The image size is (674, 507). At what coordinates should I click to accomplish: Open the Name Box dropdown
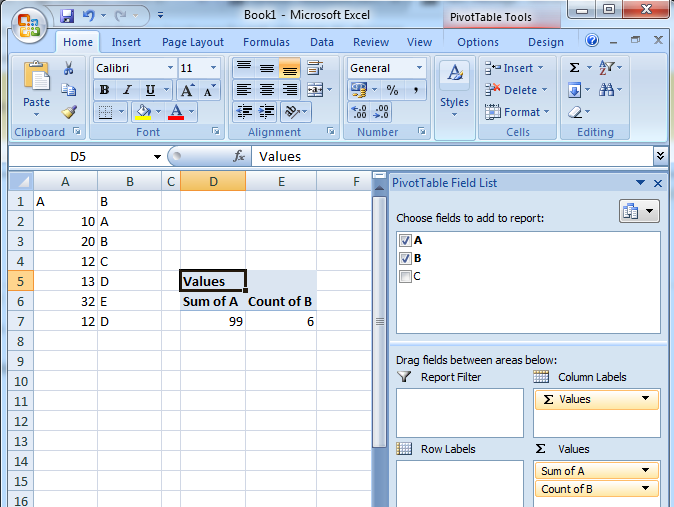pyautogui.click(x=157, y=157)
